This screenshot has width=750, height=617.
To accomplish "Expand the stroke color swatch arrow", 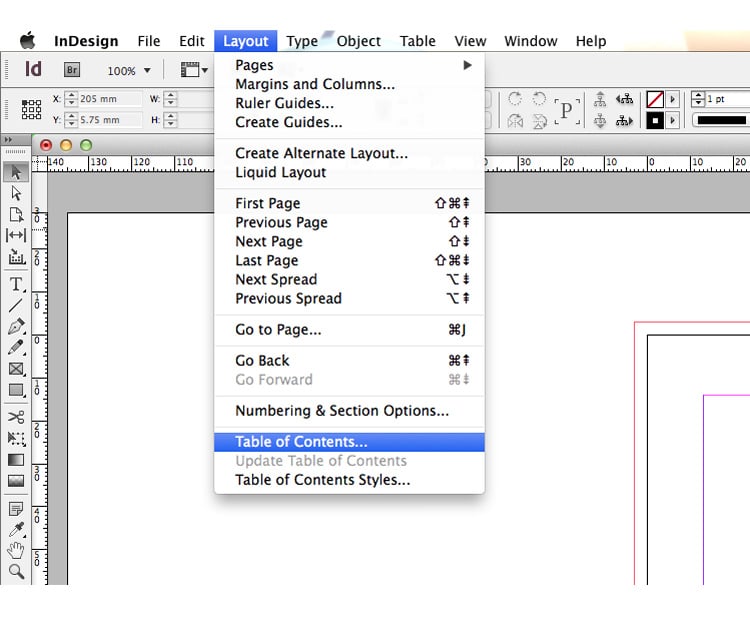I will pos(673,99).
